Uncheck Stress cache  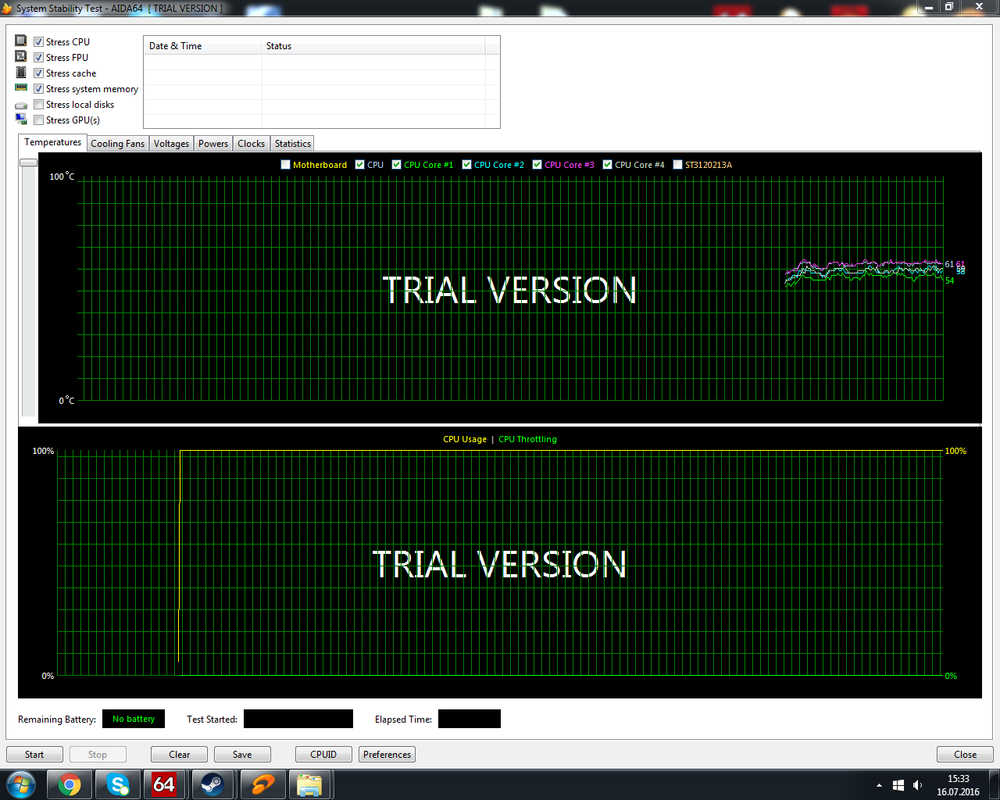click(x=38, y=73)
